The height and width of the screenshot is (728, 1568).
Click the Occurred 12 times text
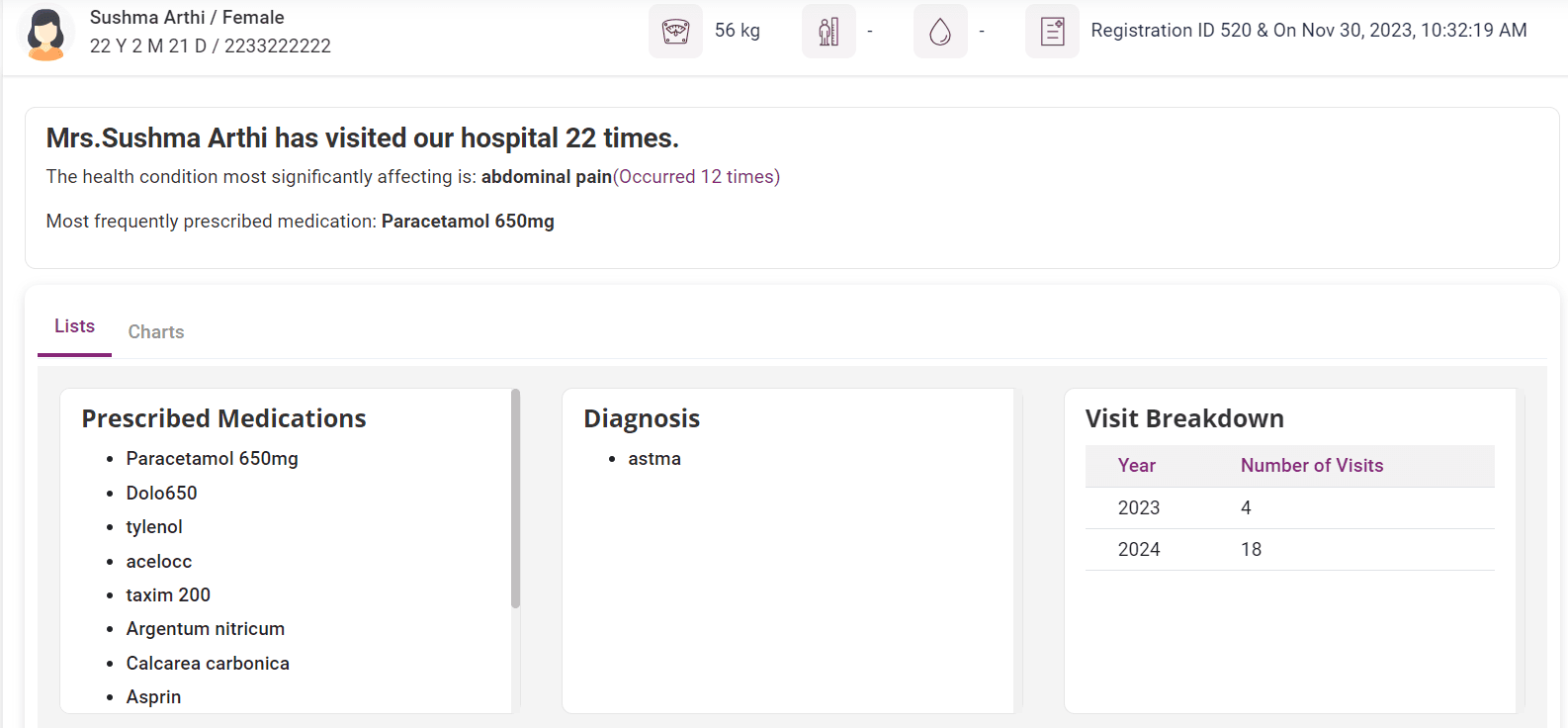pos(696,177)
